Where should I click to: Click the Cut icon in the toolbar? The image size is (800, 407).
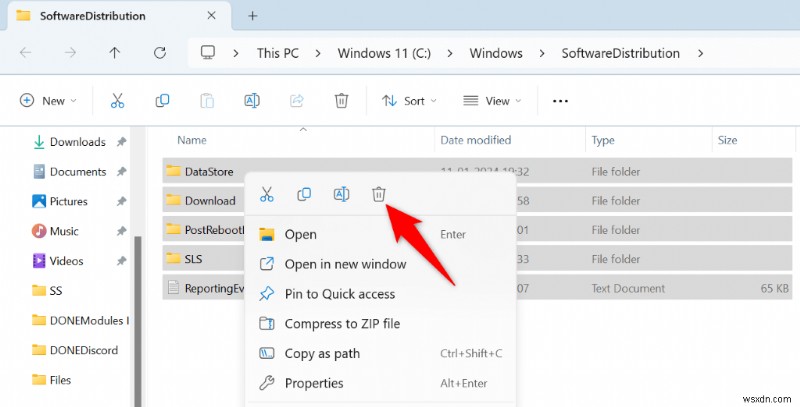(117, 100)
